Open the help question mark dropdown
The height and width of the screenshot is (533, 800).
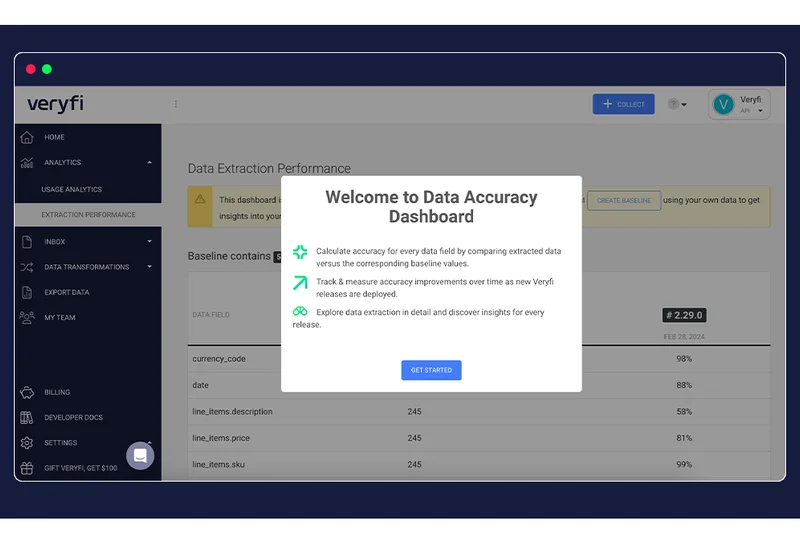point(678,104)
